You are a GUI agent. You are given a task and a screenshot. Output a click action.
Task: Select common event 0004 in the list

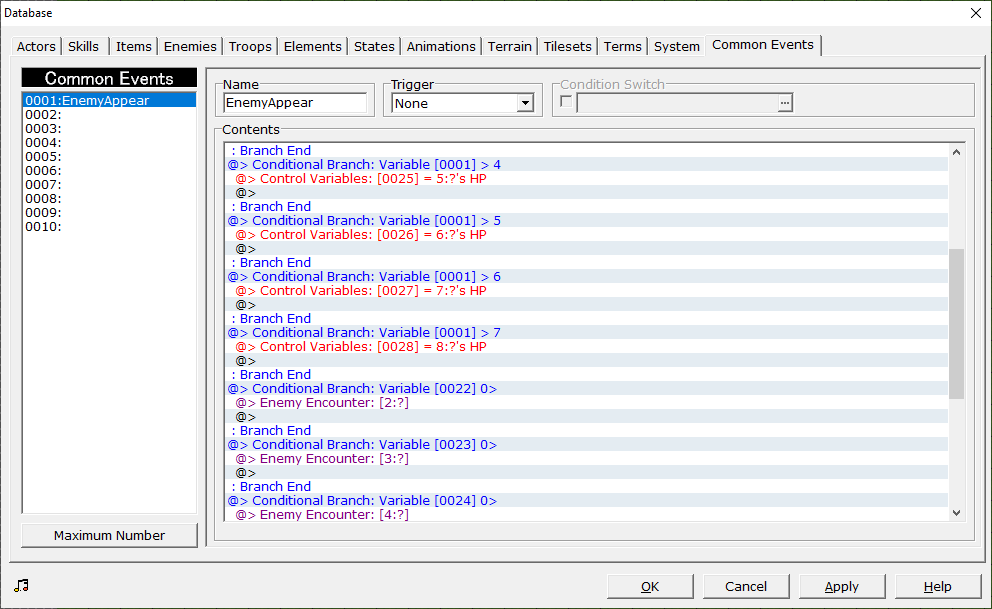109,142
